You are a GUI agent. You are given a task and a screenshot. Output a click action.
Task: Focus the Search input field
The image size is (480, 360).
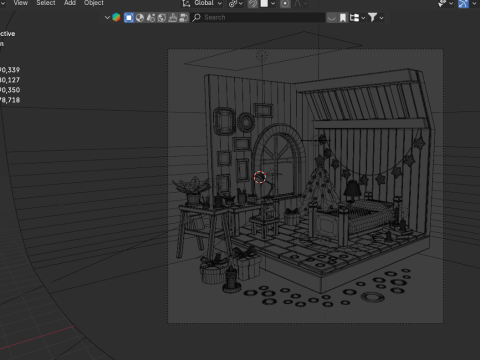tap(258, 17)
